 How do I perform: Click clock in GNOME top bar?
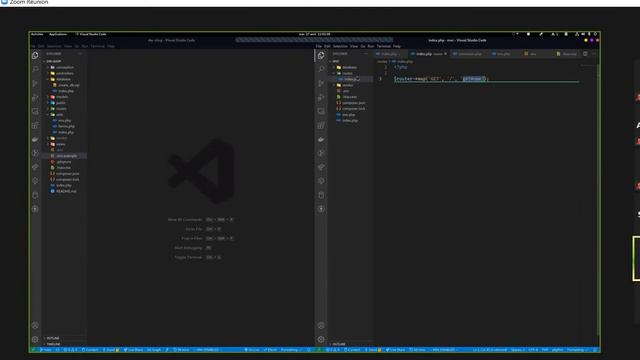pos(314,34)
